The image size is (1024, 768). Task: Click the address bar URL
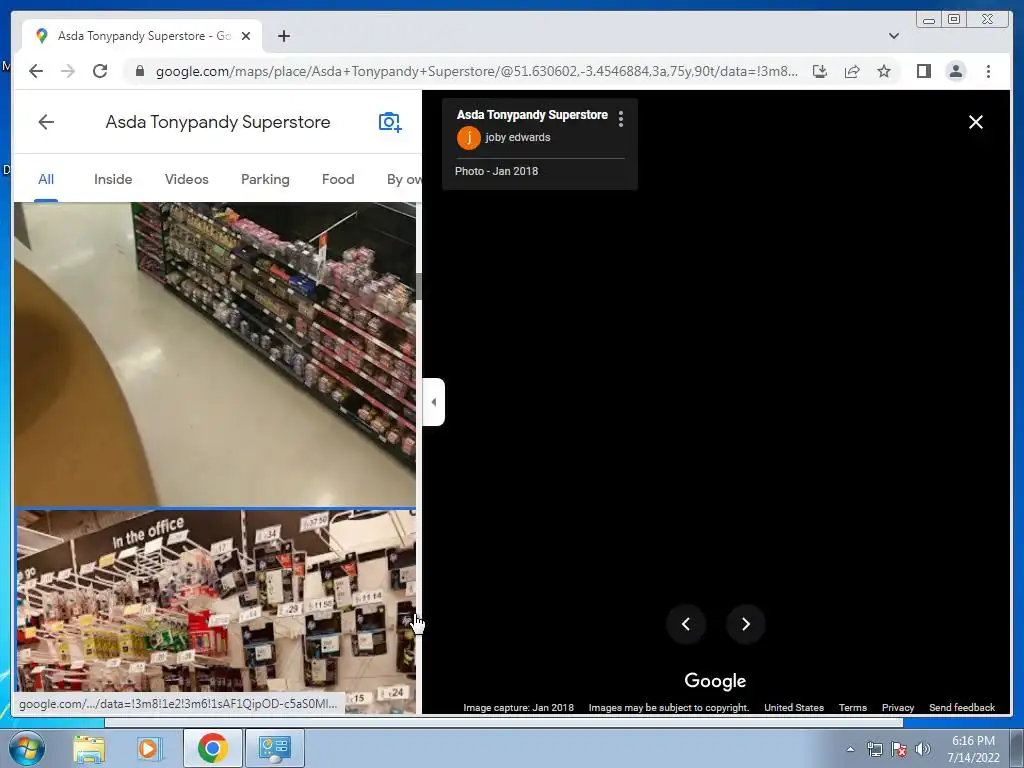click(476, 71)
